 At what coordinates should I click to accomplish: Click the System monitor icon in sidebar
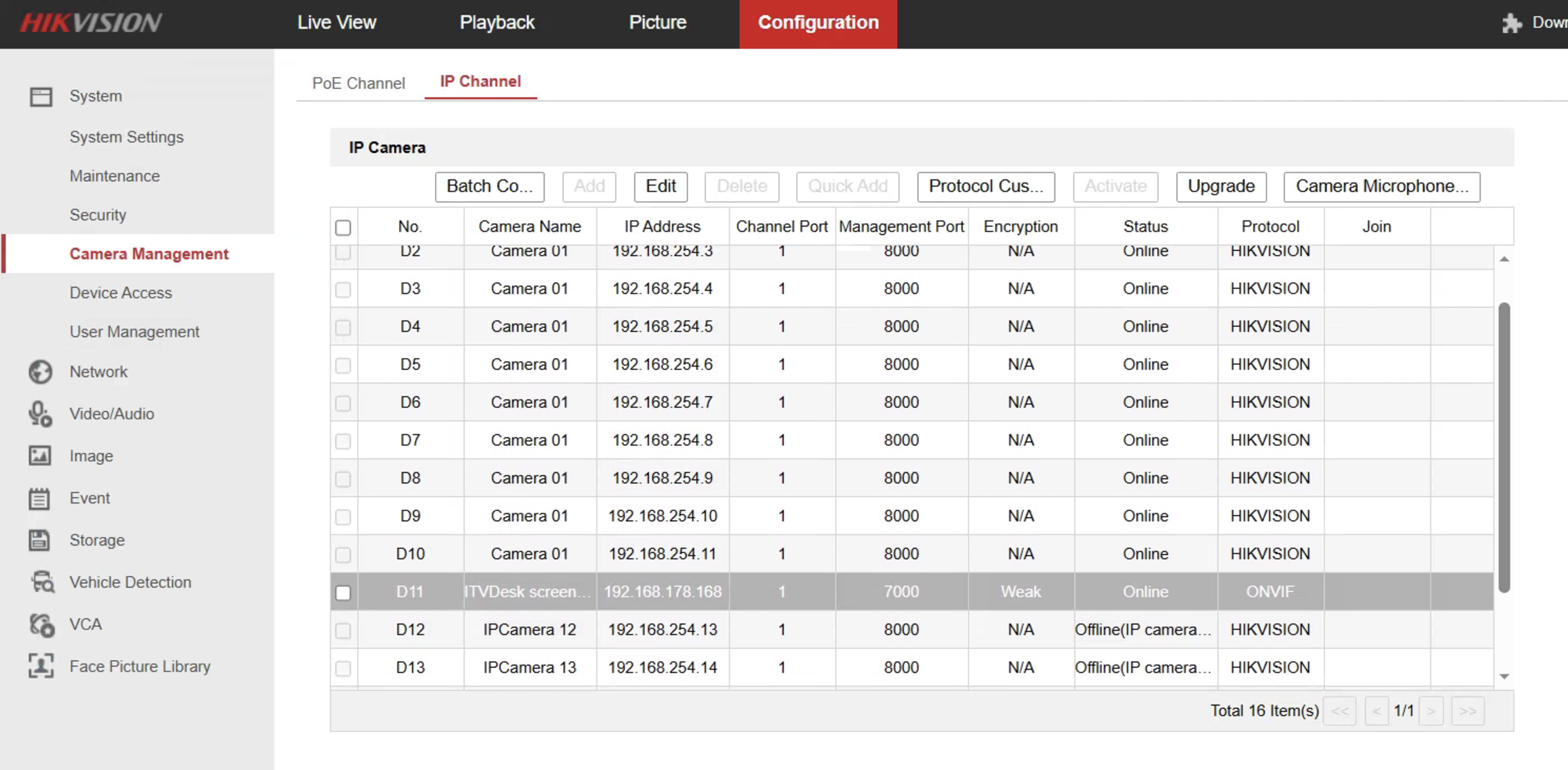(41, 97)
